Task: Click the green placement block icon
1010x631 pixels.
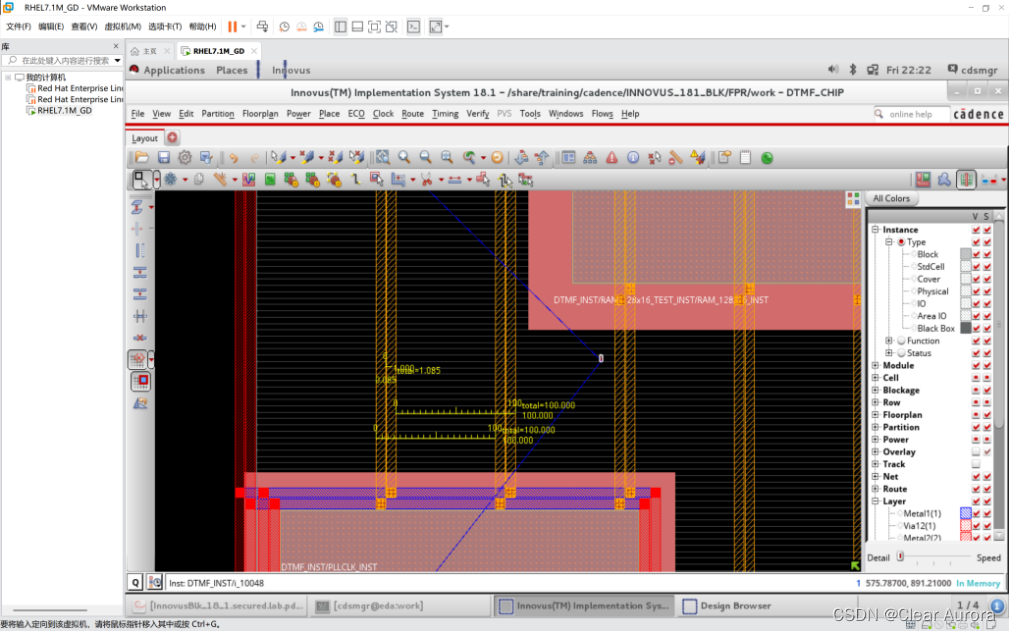Action: click(270, 180)
